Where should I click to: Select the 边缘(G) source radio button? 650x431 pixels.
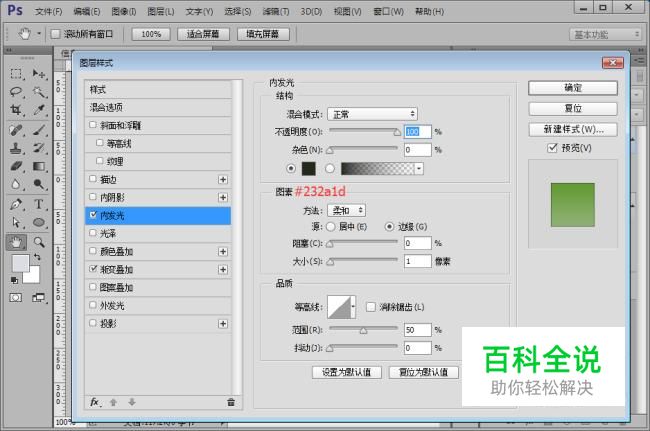click(389, 227)
